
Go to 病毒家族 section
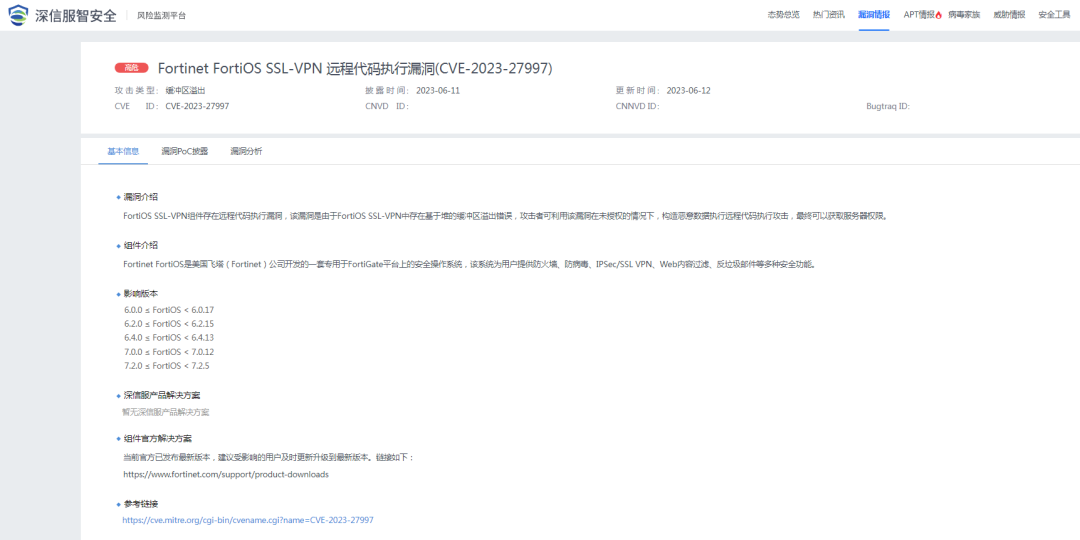[964, 15]
